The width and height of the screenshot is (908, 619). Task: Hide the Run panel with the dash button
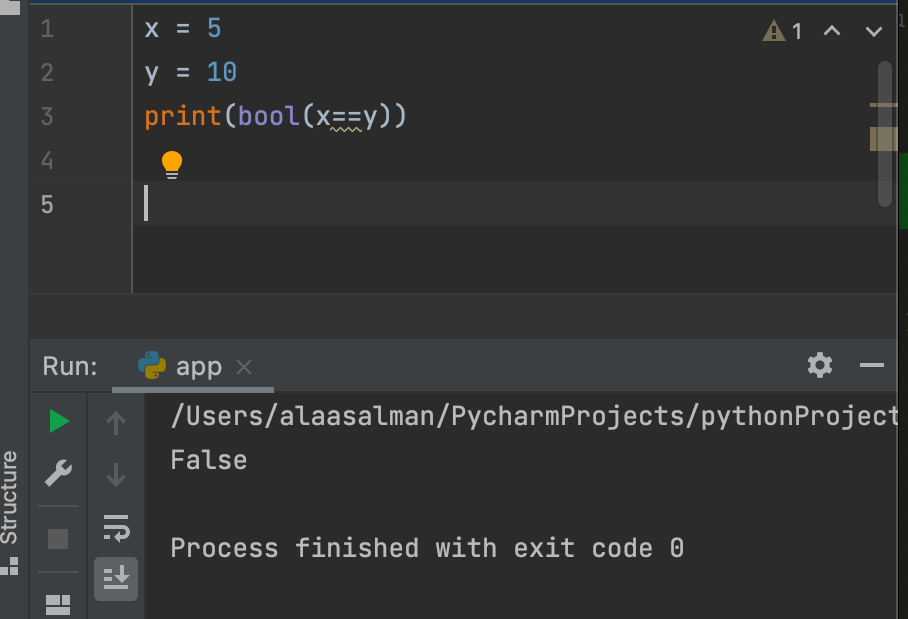tap(872, 365)
